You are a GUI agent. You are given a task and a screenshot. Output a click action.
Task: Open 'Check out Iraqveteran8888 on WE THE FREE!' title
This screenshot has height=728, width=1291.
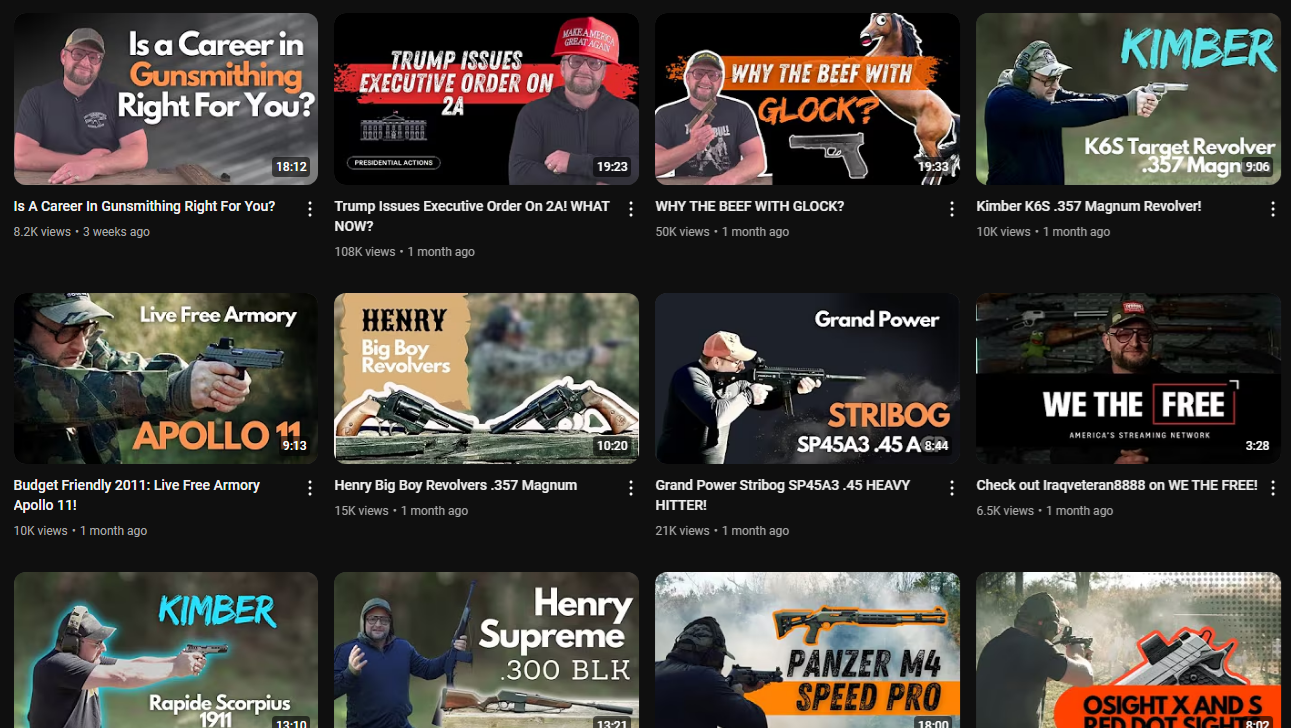point(1116,485)
